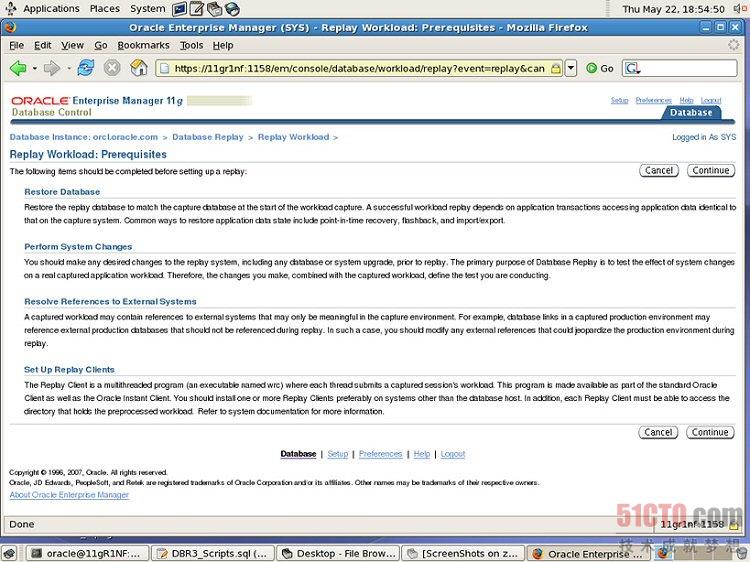Open the URL history dropdown arrow

(571, 68)
